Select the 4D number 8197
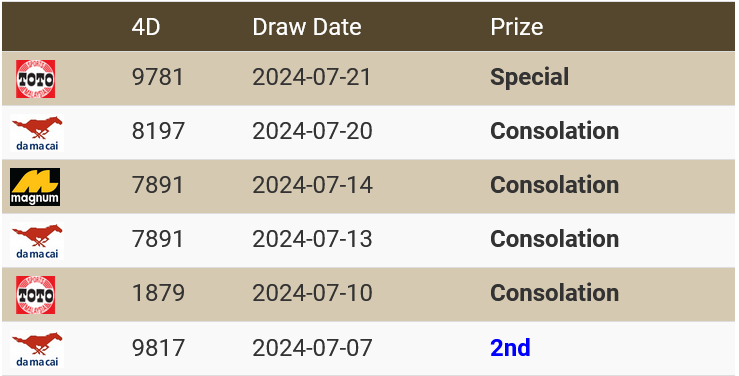Screen dimensions: 739x376 [x=158, y=131]
